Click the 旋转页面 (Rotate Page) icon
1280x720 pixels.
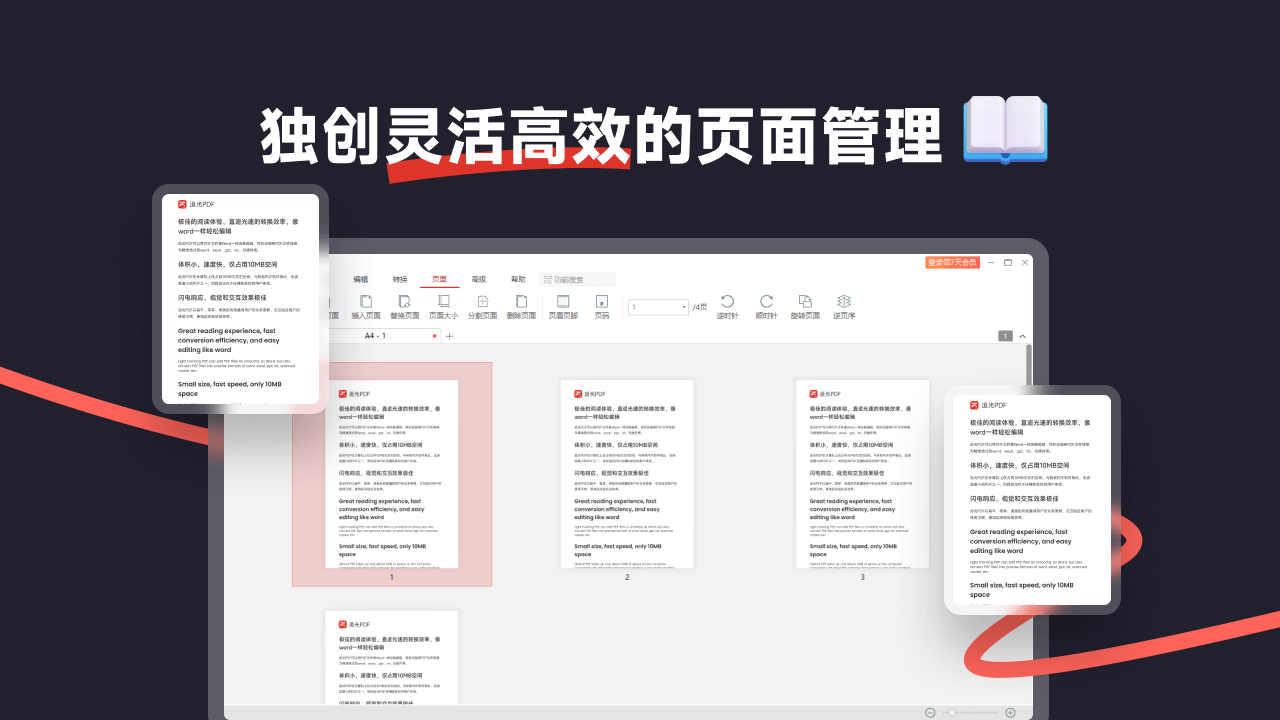click(x=805, y=303)
